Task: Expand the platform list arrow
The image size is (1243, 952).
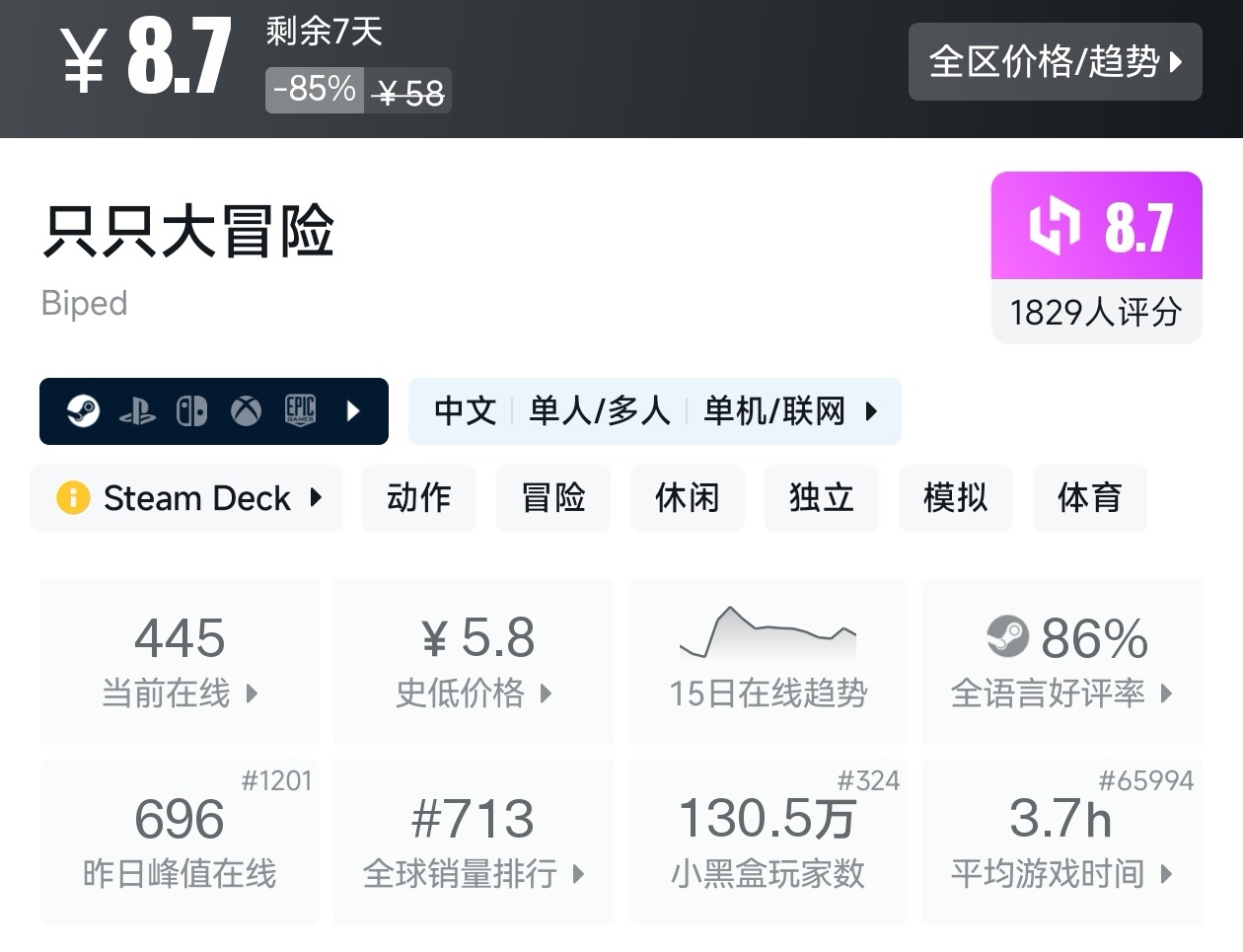Action: [x=353, y=410]
